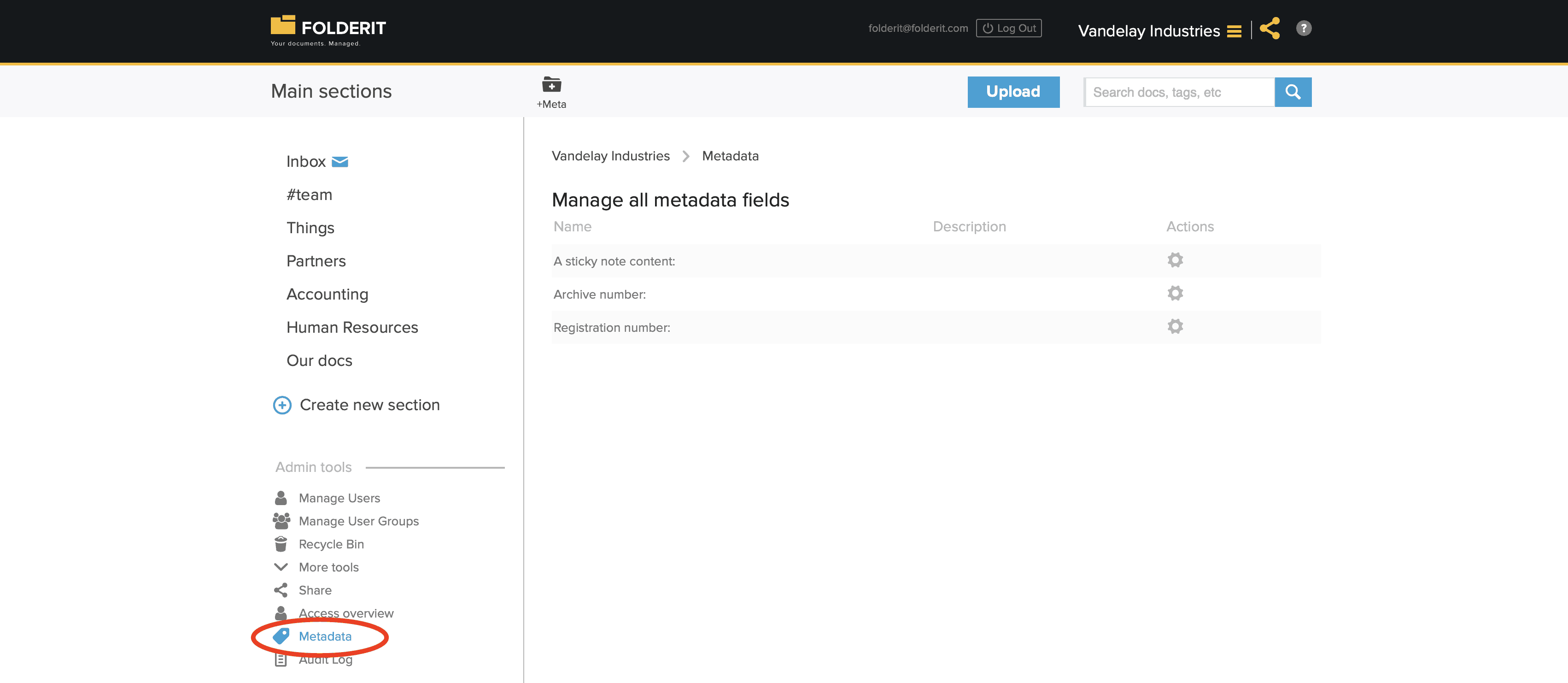This screenshot has width=1568, height=683.
Task: Open the Our docs section
Action: tap(320, 360)
